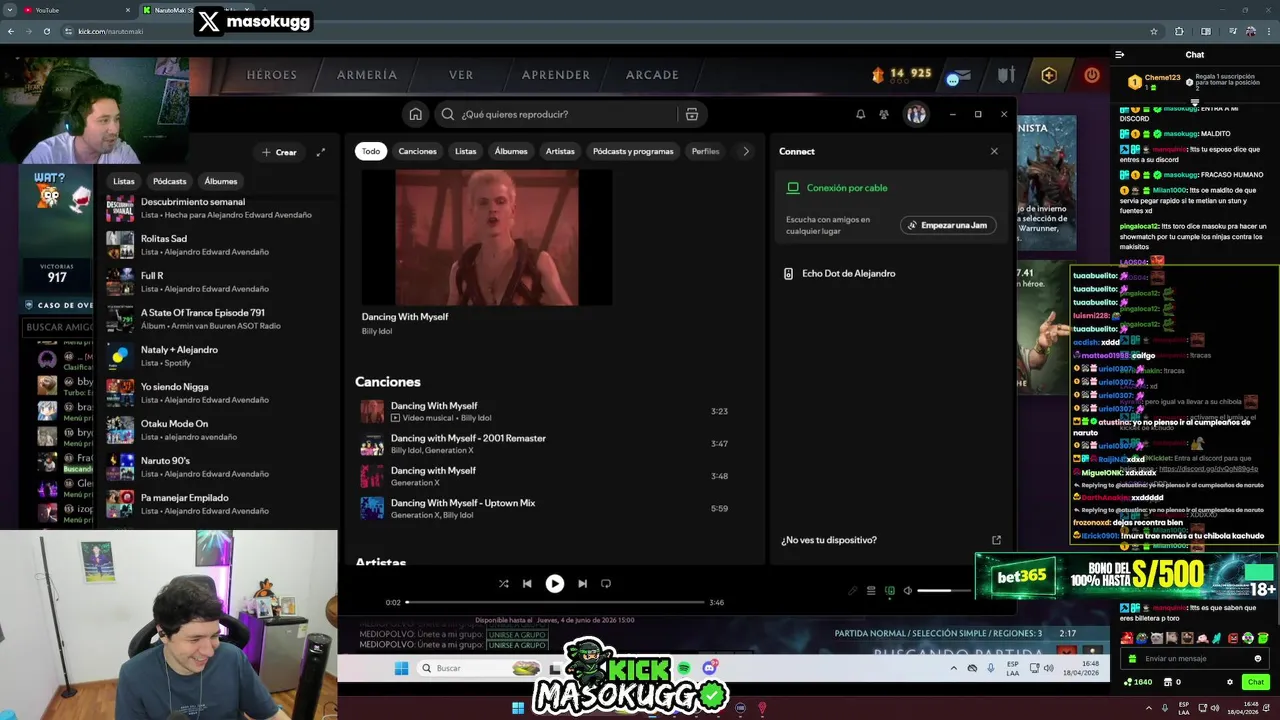The height and width of the screenshot is (720, 1280).
Task: Select the Canciones search filter
Action: (418, 151)
